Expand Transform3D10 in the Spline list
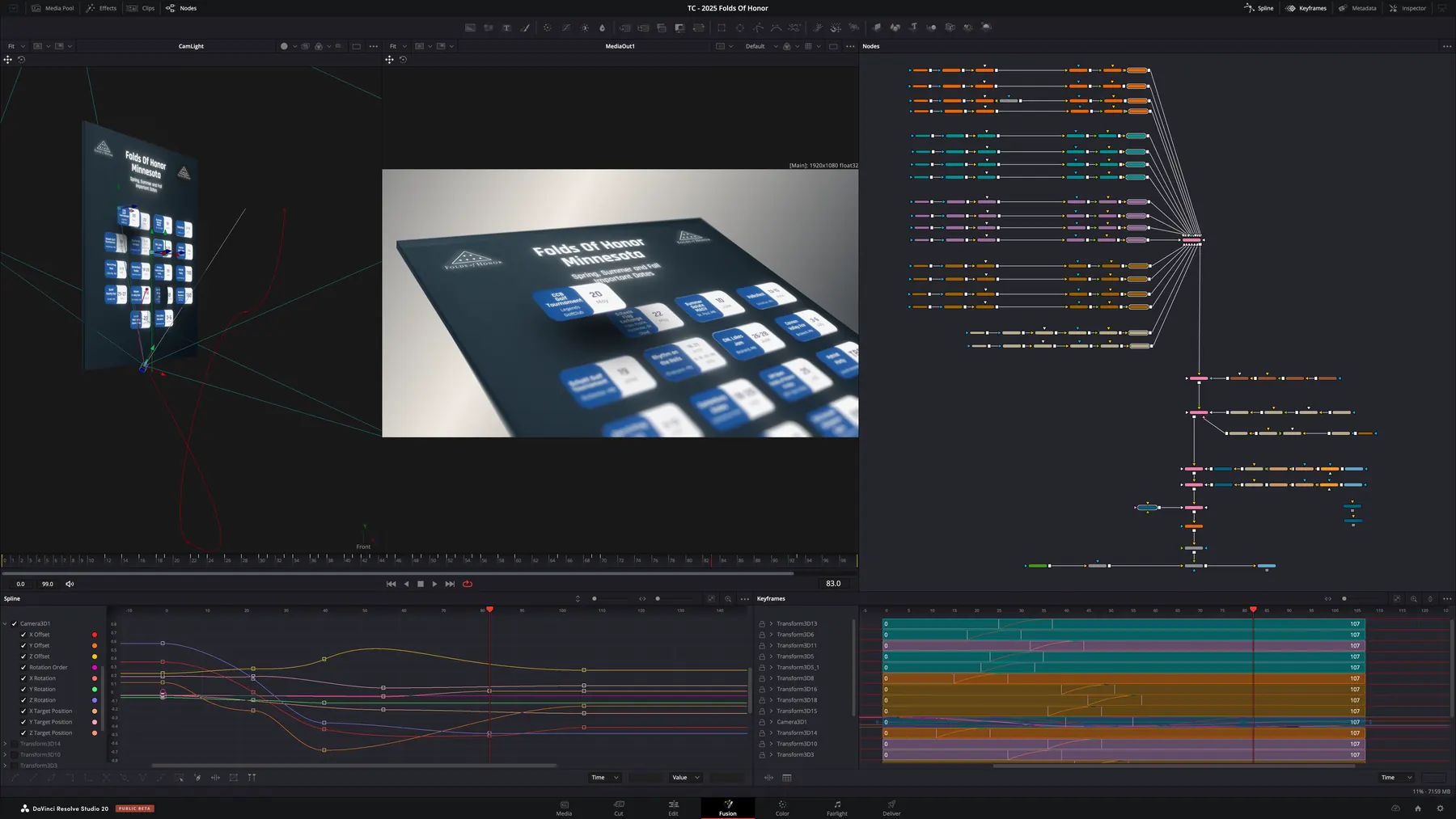This screenshot has height=819, width=1456. coord(5,754)
